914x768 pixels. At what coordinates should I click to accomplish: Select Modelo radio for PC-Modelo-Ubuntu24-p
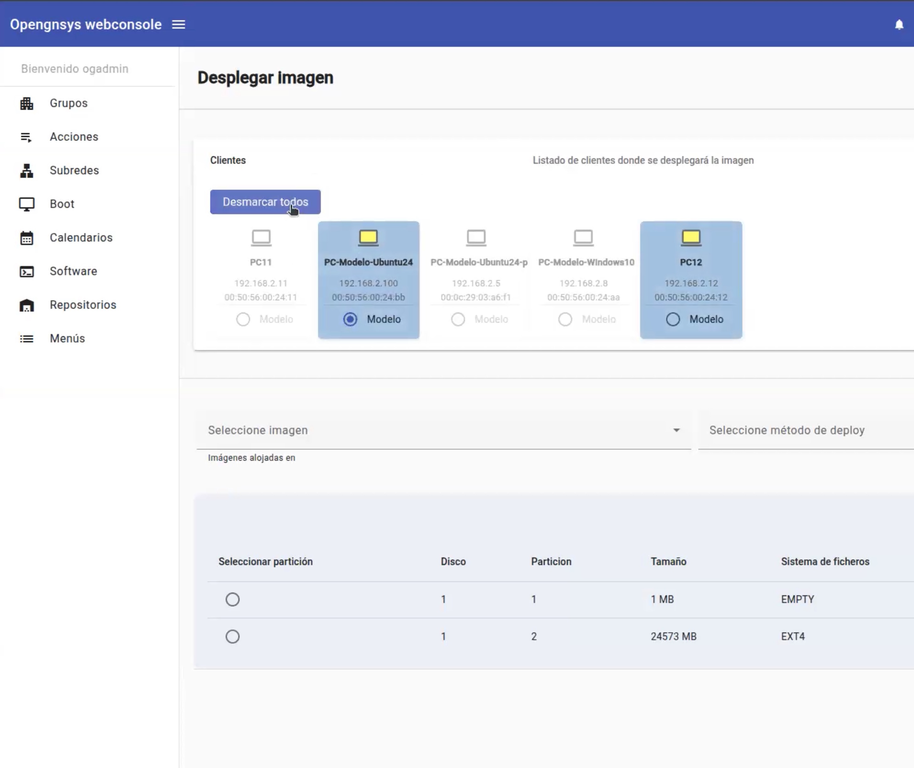pyautogui.click(x=458, y=319)
